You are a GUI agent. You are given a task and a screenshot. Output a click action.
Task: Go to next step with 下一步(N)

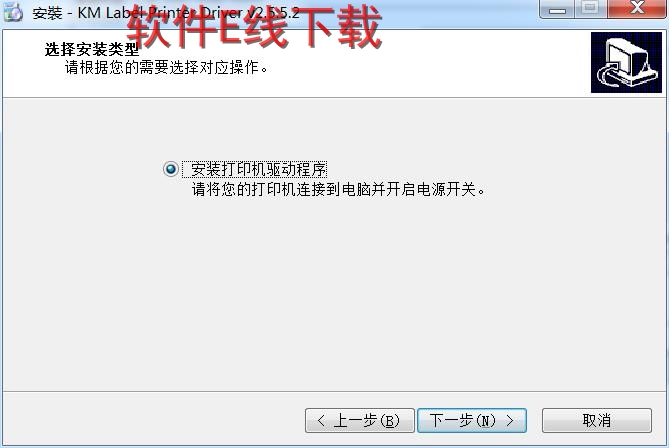(x=472, y=421)
